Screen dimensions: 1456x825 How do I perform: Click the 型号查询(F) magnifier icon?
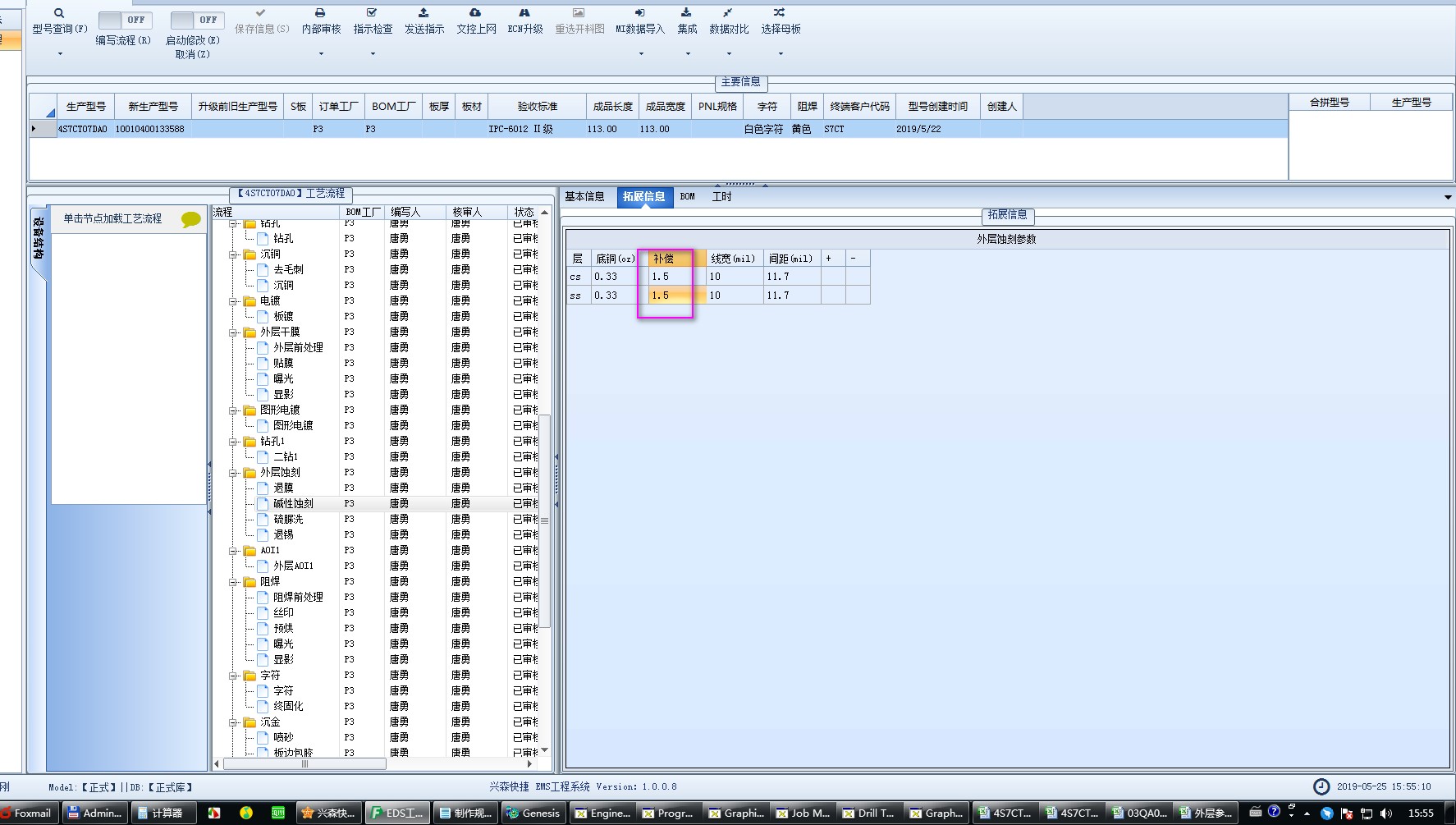coord(59,13)
